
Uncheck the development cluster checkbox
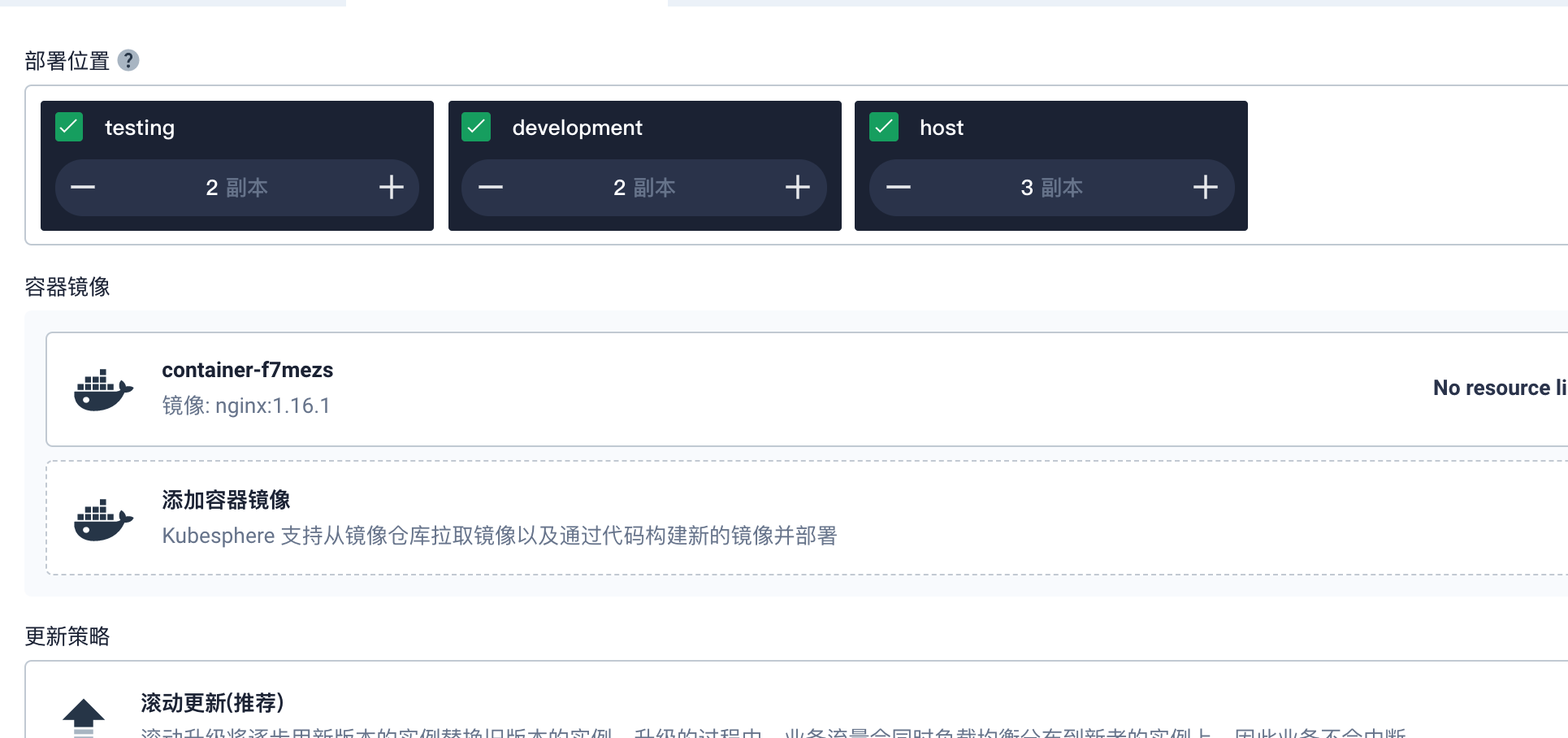point(477,127)
